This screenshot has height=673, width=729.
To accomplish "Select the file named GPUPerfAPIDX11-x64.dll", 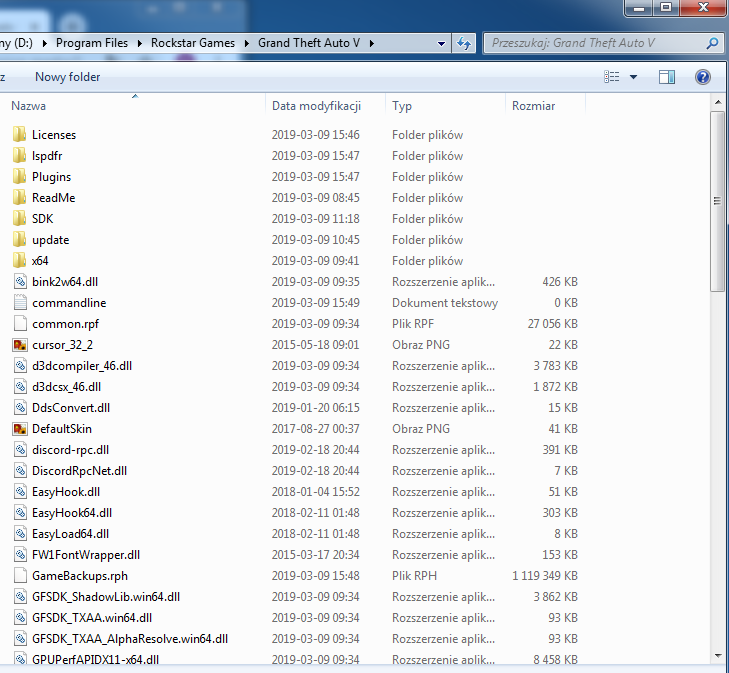I will pos(95,659).
